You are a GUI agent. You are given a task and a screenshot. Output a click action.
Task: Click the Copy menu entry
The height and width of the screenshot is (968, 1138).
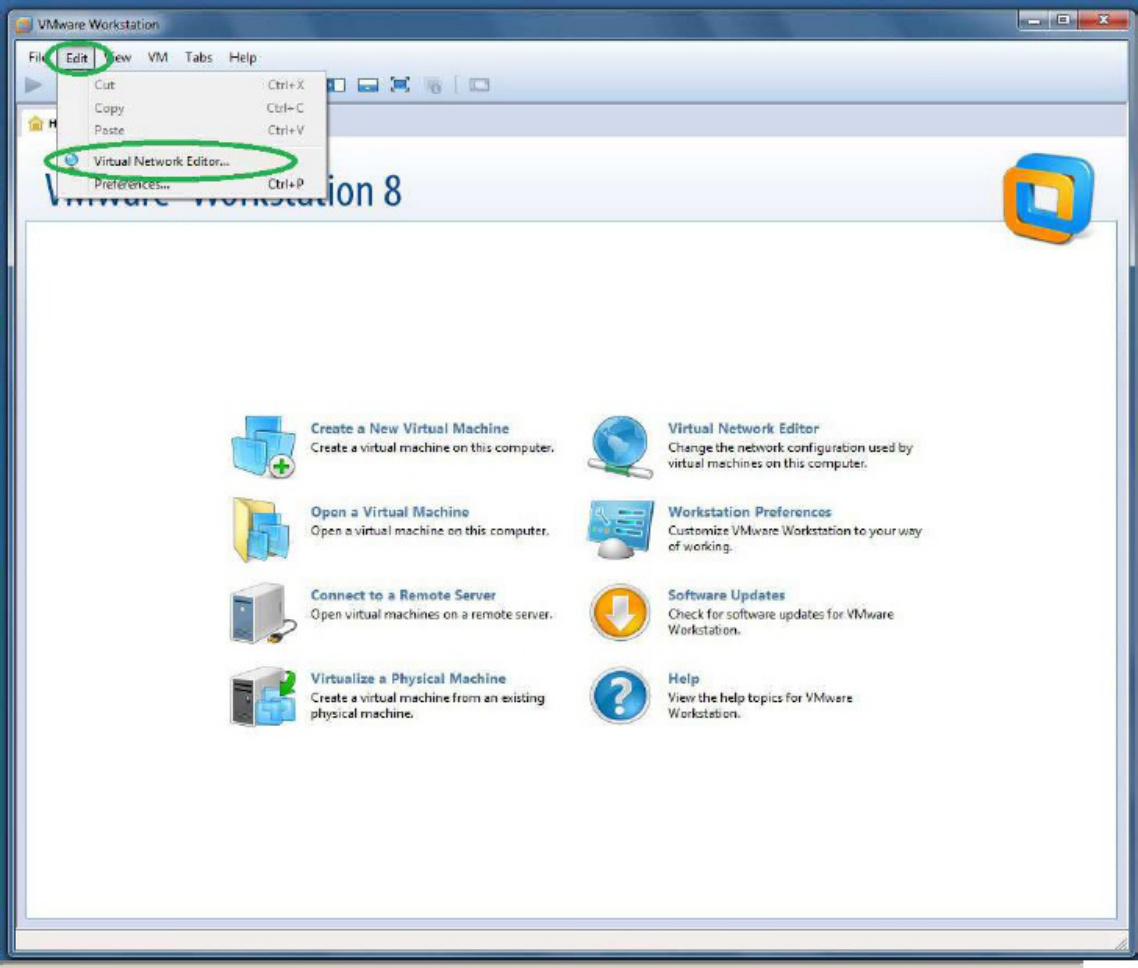coord(192,108)
